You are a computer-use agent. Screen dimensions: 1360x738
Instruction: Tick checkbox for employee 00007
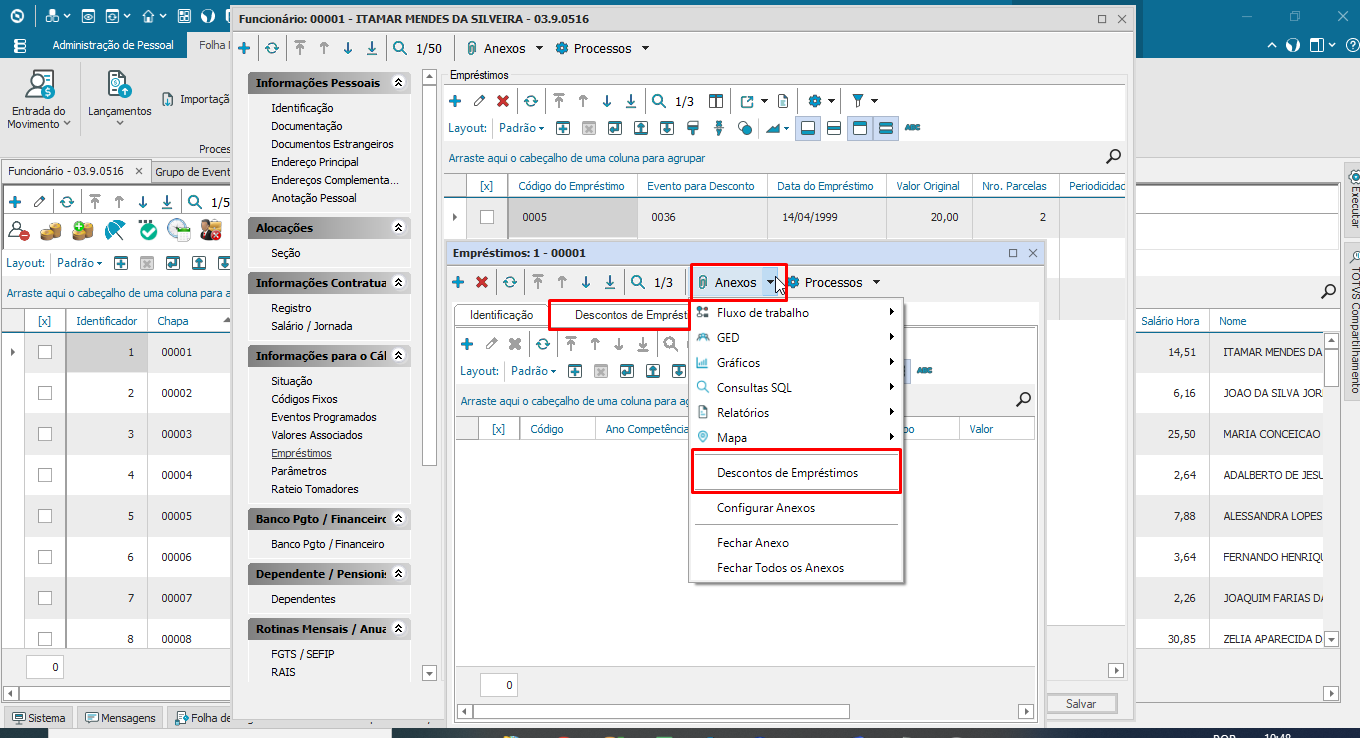tap(45, 598)
